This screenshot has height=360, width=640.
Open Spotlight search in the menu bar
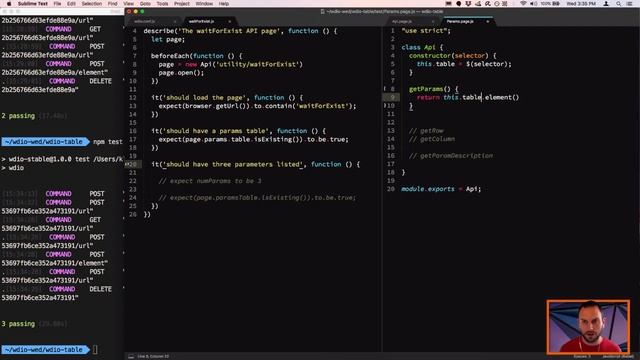pos(618,4)
